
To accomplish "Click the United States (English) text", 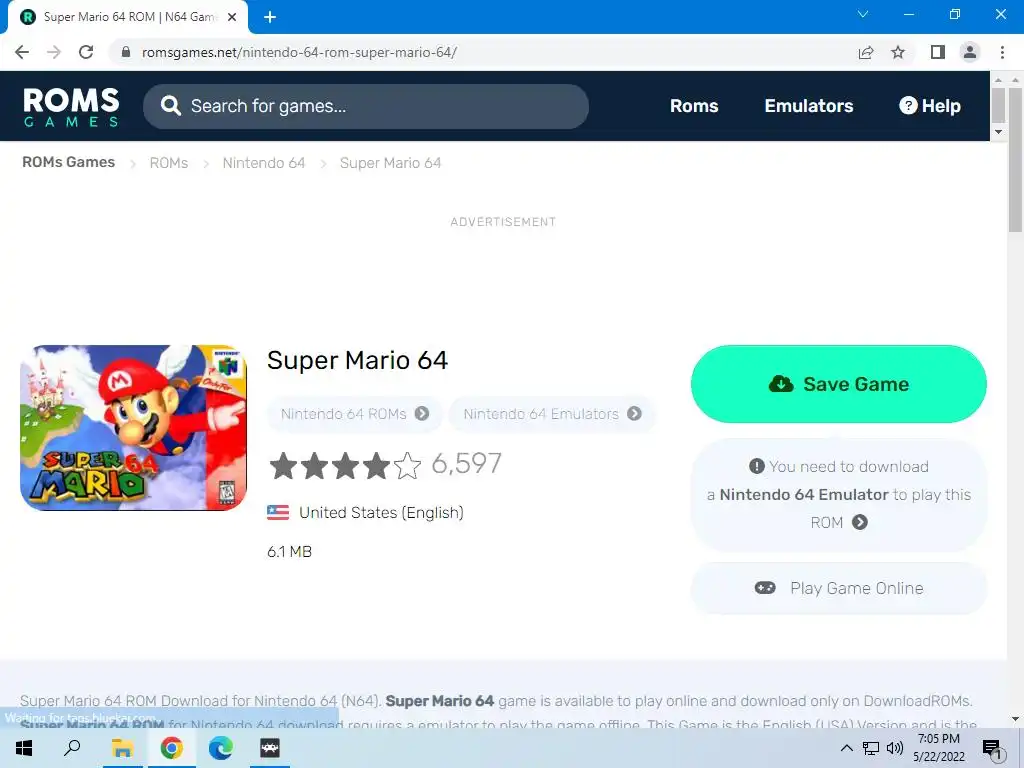I will coord(381,513).
